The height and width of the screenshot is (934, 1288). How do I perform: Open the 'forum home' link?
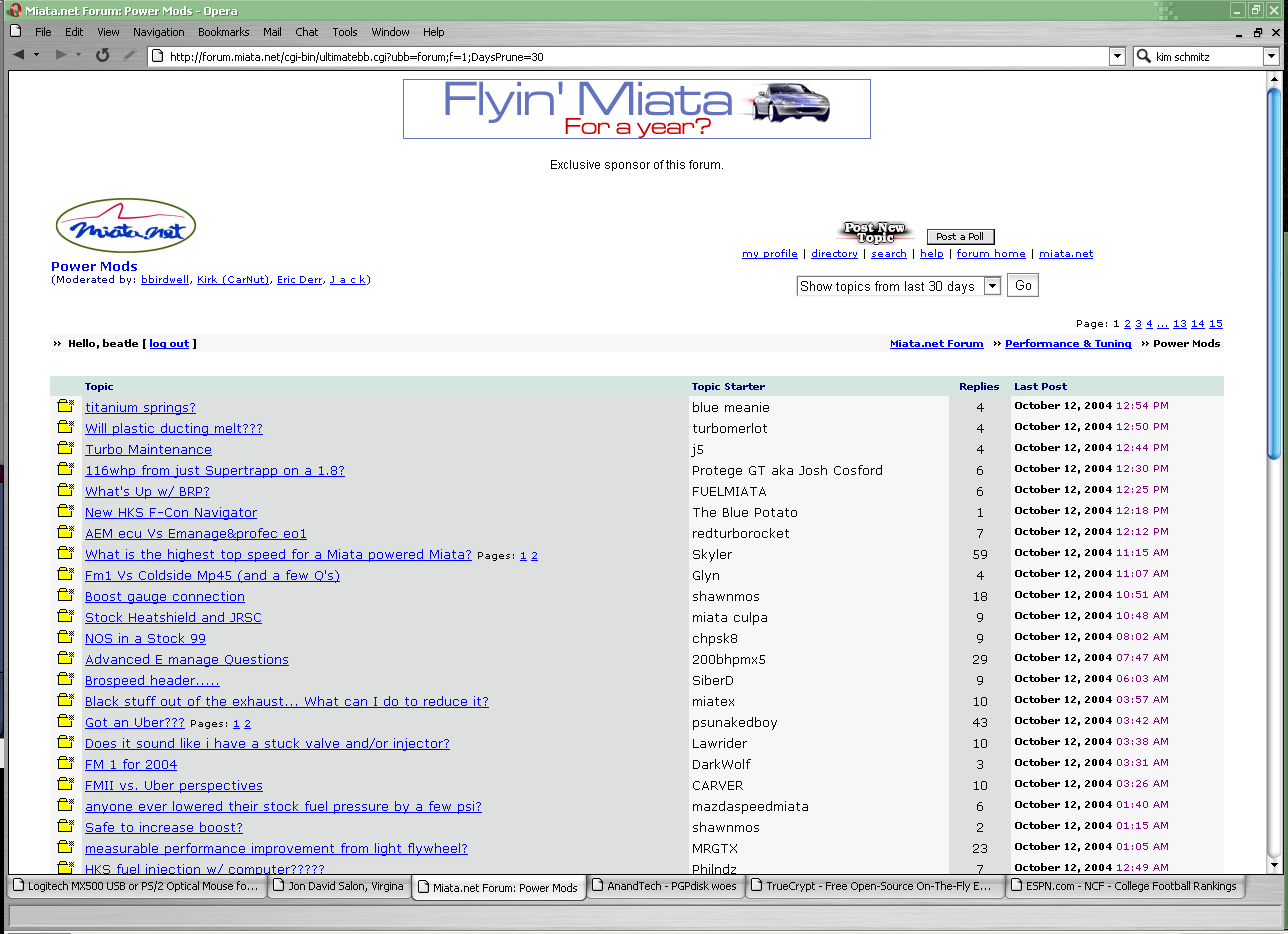point(990,254)
